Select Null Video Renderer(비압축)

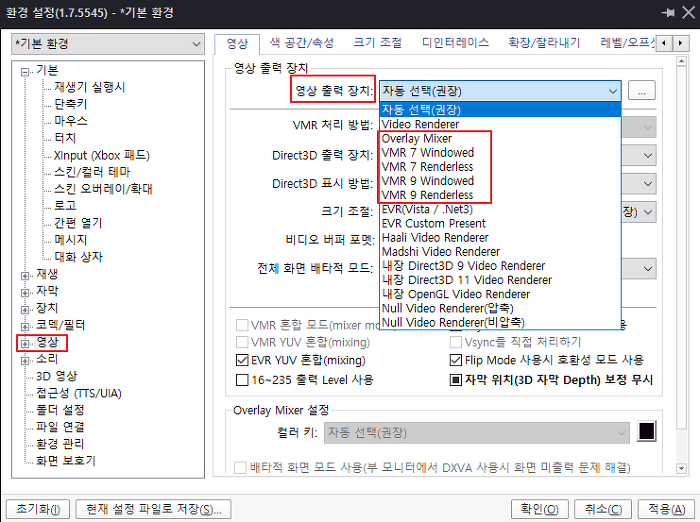pyautogui.click(x=500, y=322)
